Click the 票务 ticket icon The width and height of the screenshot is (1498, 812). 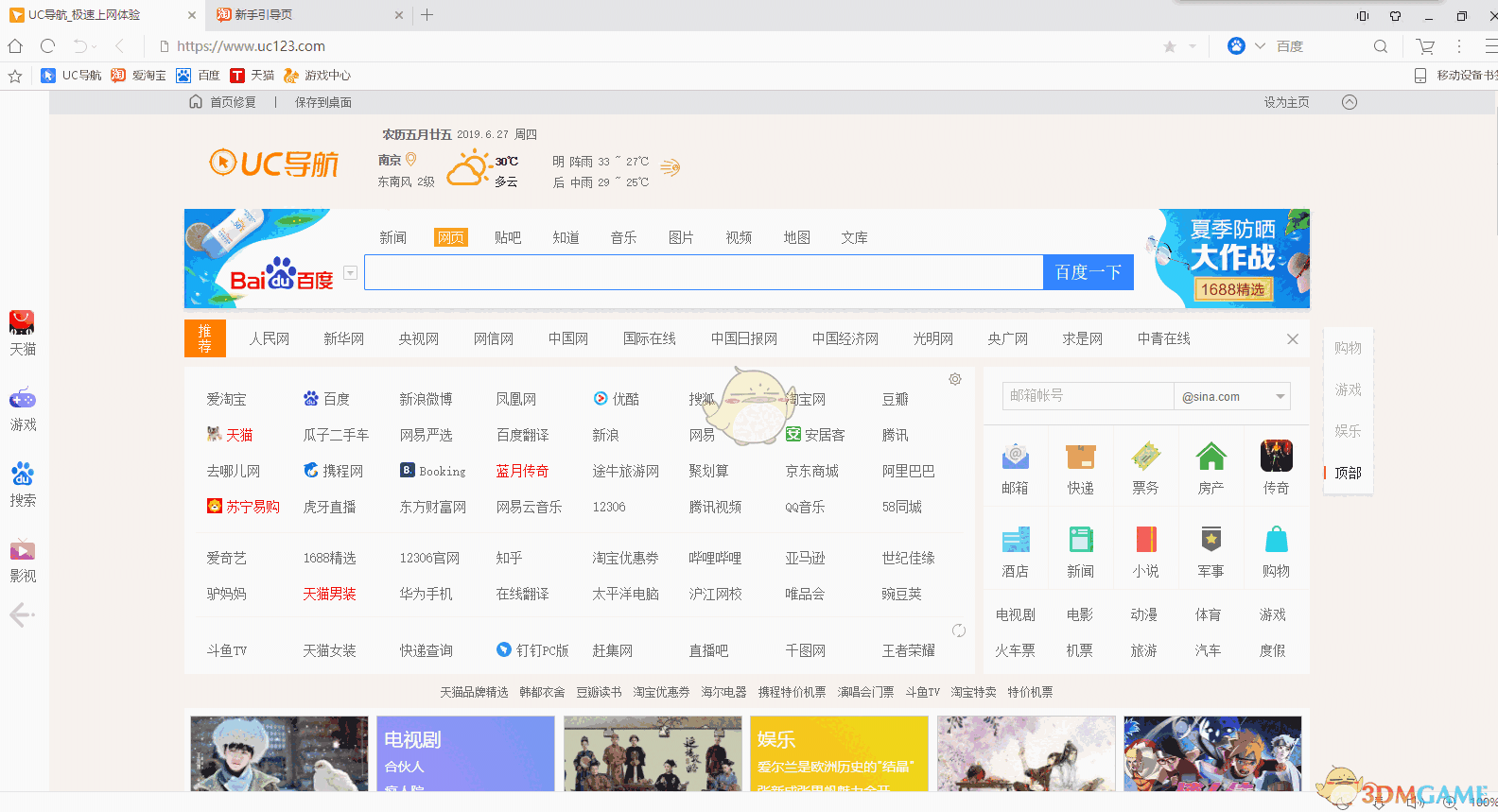[x=1146, y=457]
